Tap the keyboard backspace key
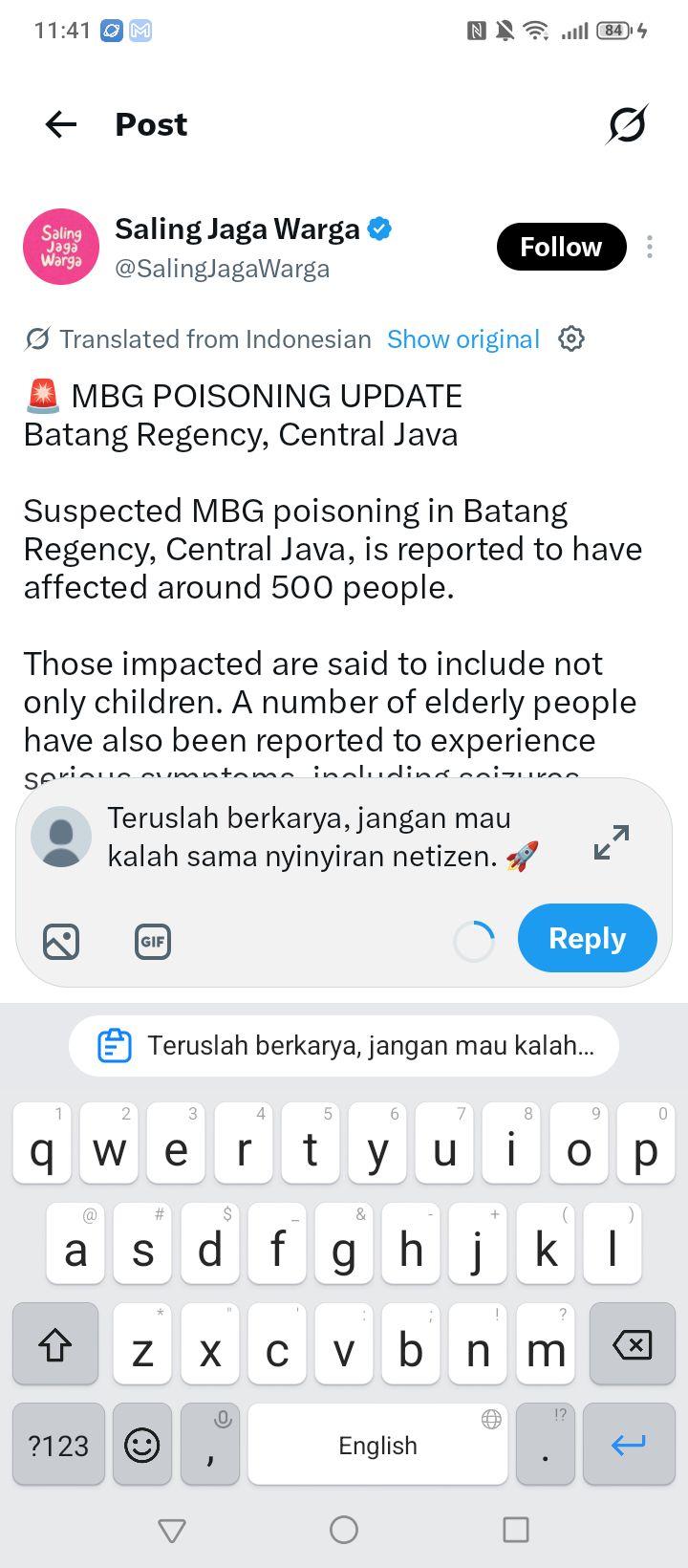The width and height of the screenshot is (688, 1568). click(632, 1343)
